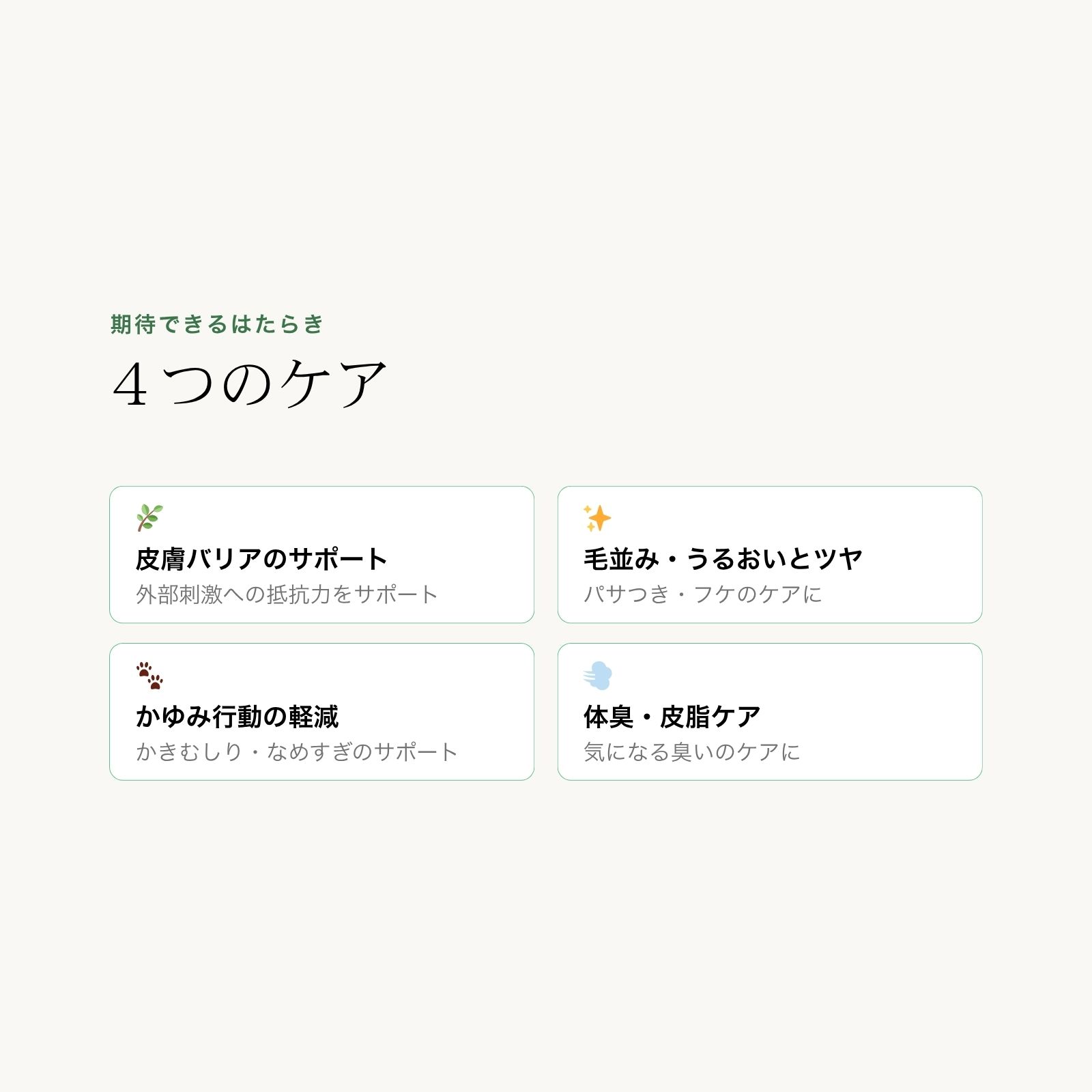1092x1092 pixels.
Task: Click the かきむしり・なめすぎのサポート description
Action: coord(296,752)
